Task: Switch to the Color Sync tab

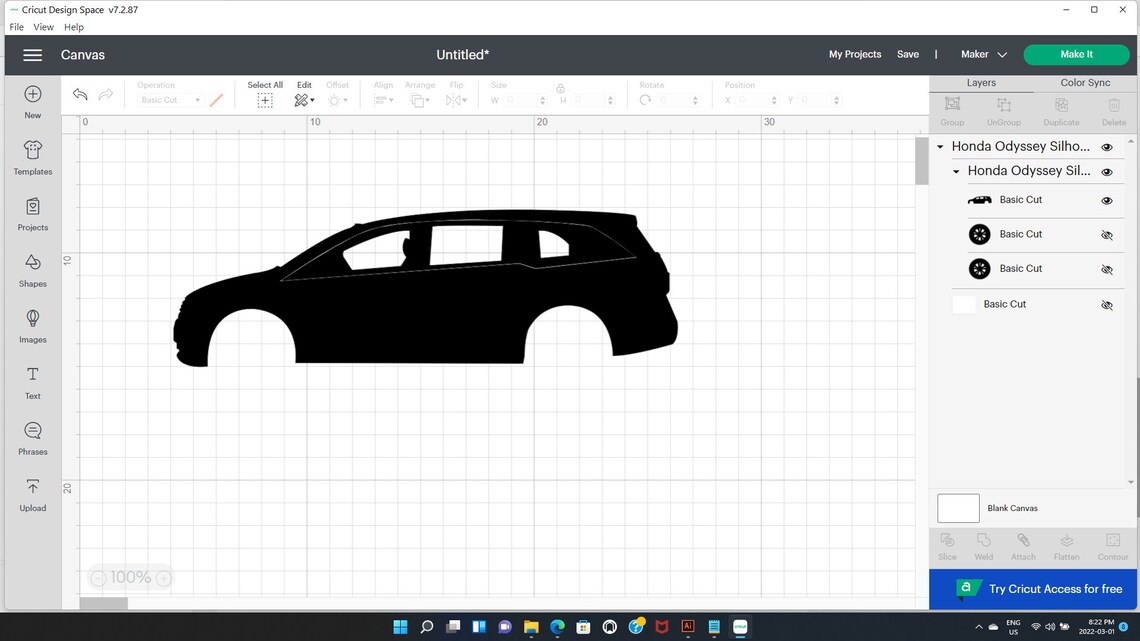Action: [x=1086, y=82]
